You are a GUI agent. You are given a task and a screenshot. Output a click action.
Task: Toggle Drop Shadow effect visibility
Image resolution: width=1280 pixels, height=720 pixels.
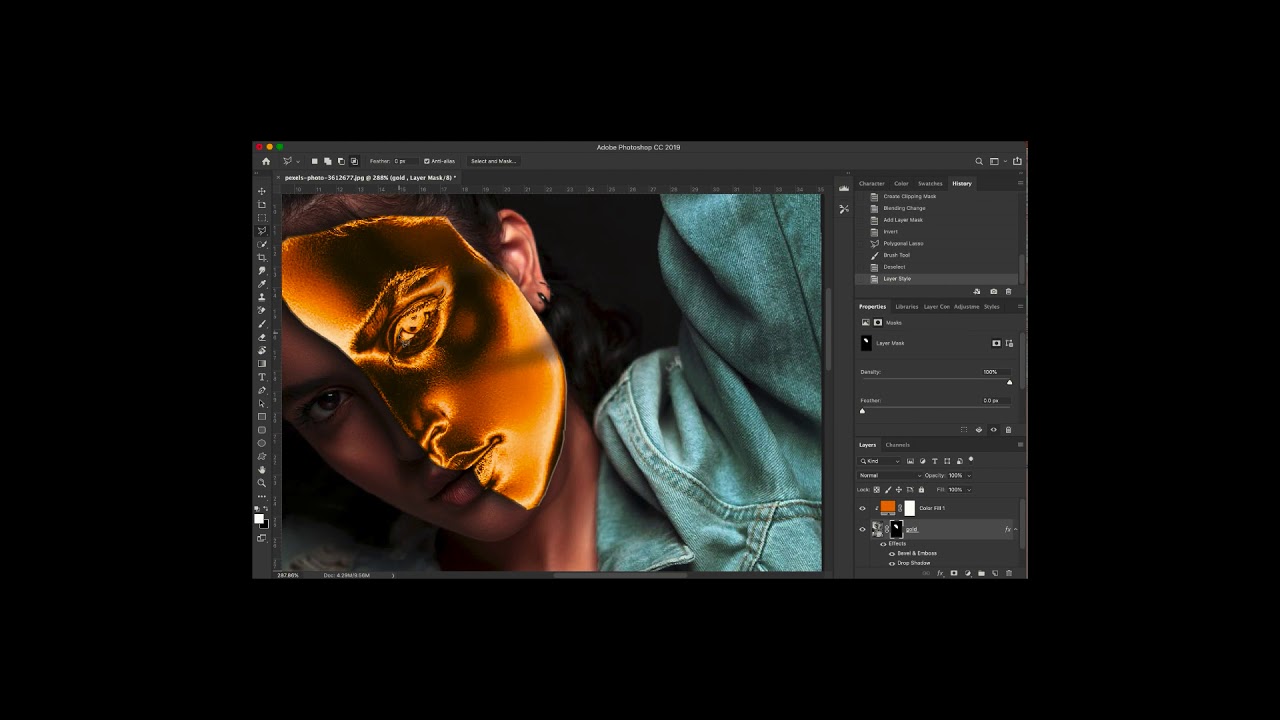click(x=892, y=563)
